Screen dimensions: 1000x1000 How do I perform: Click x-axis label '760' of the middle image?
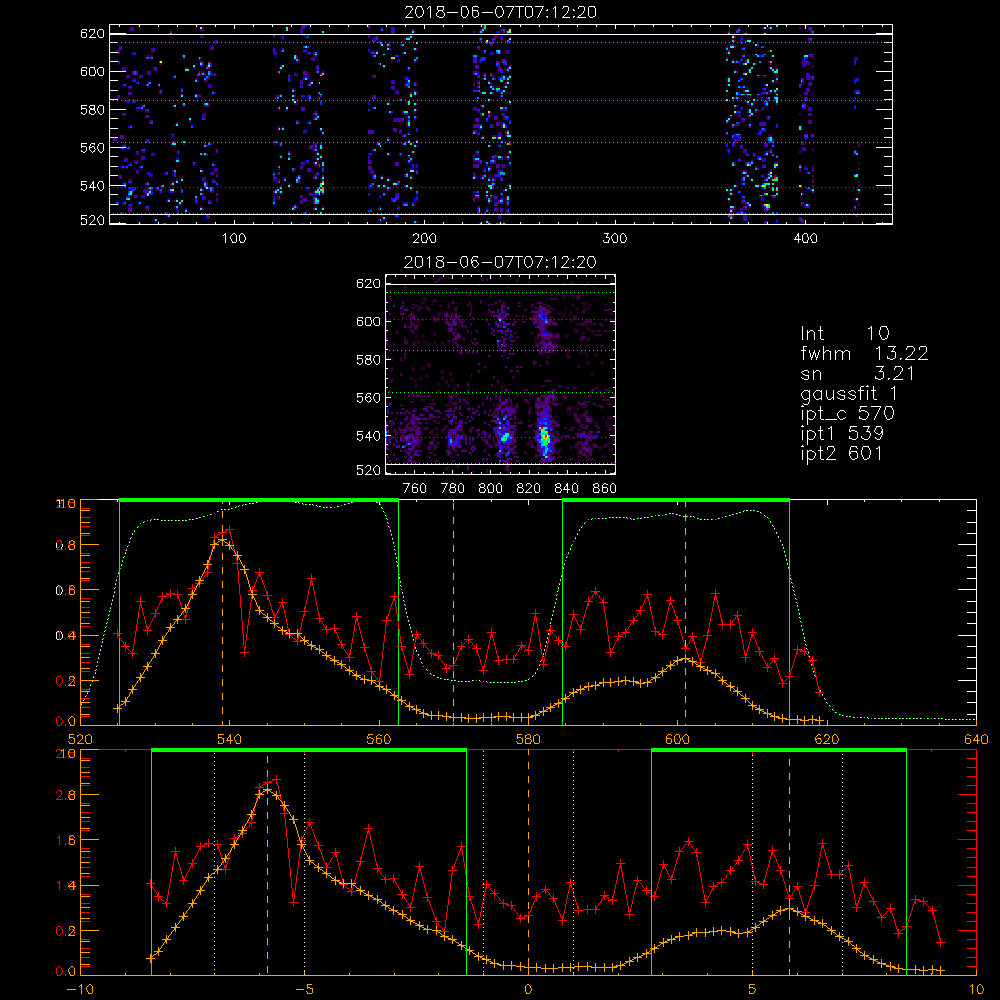pos(415,489)
